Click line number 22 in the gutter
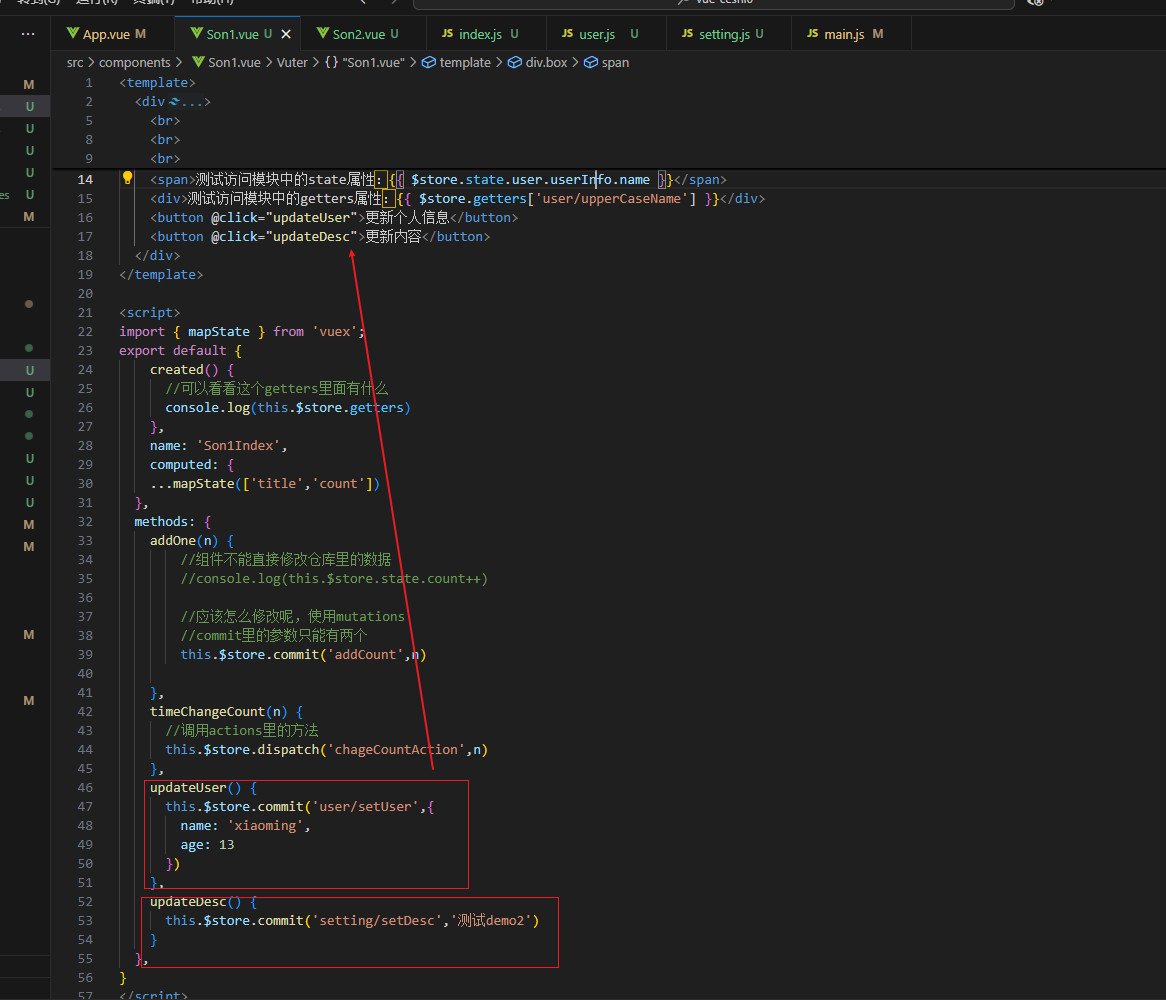 tap(86, 332)
